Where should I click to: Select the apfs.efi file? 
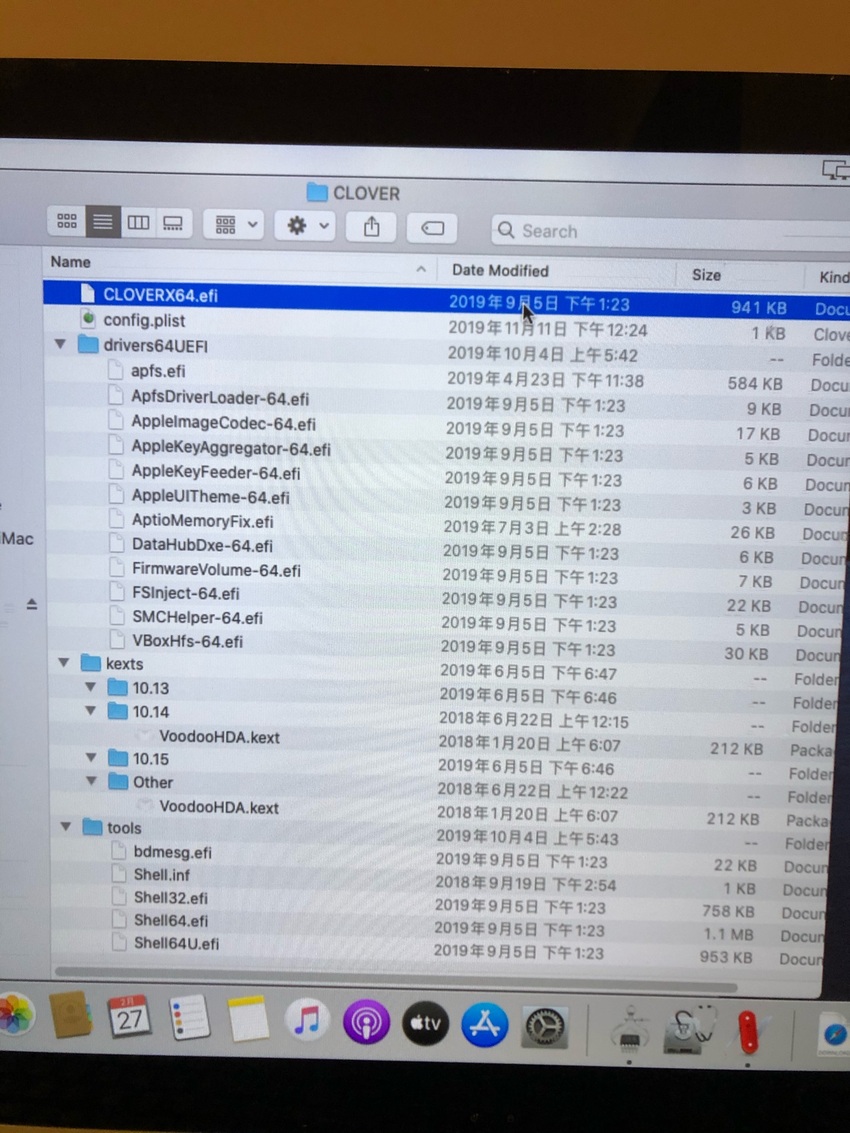pos(158,371)
